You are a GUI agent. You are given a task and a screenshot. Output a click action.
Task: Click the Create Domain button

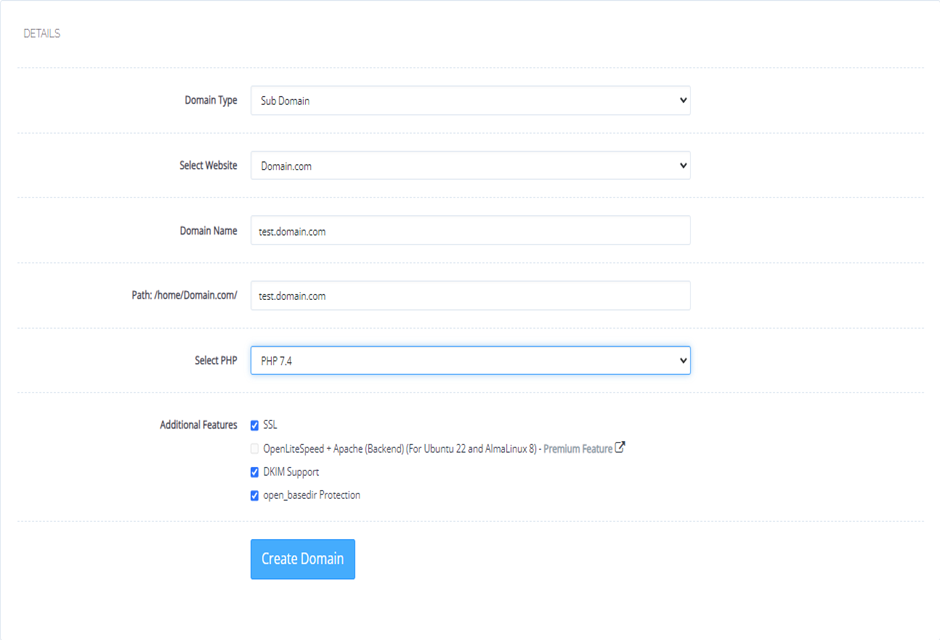tap(302, 559)
